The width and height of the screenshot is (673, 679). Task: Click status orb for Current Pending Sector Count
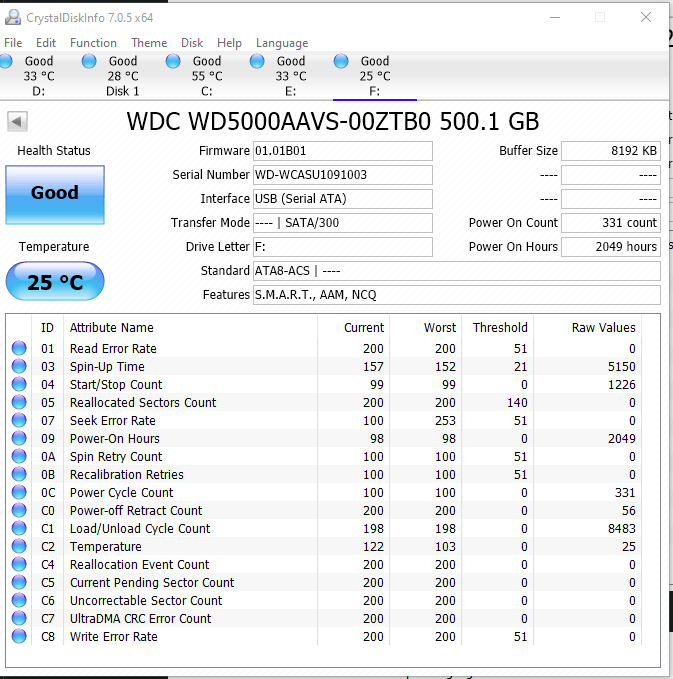pyautogui.click(x=19, y=582)
